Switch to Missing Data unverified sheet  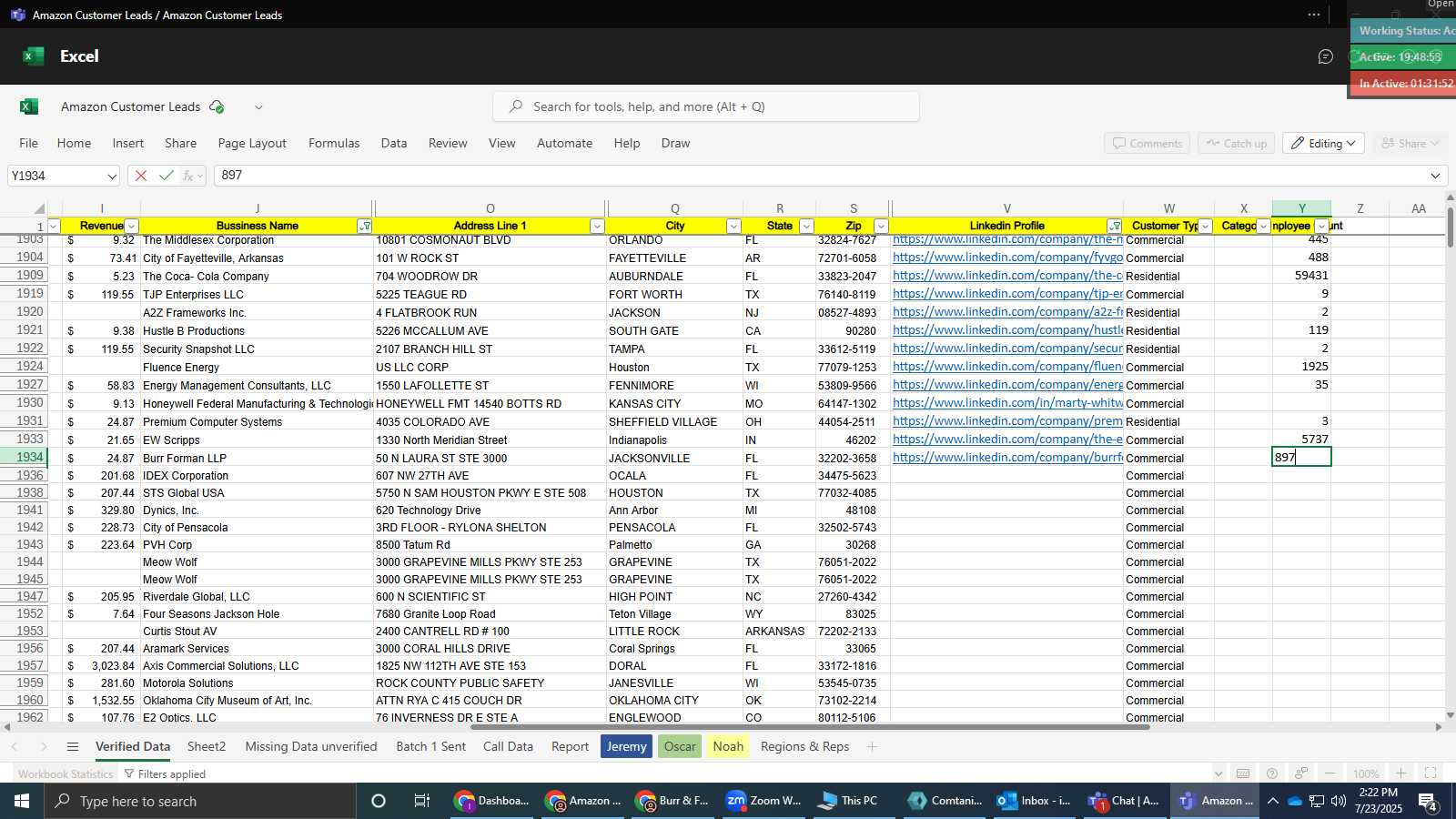click(x=311, y=747)
